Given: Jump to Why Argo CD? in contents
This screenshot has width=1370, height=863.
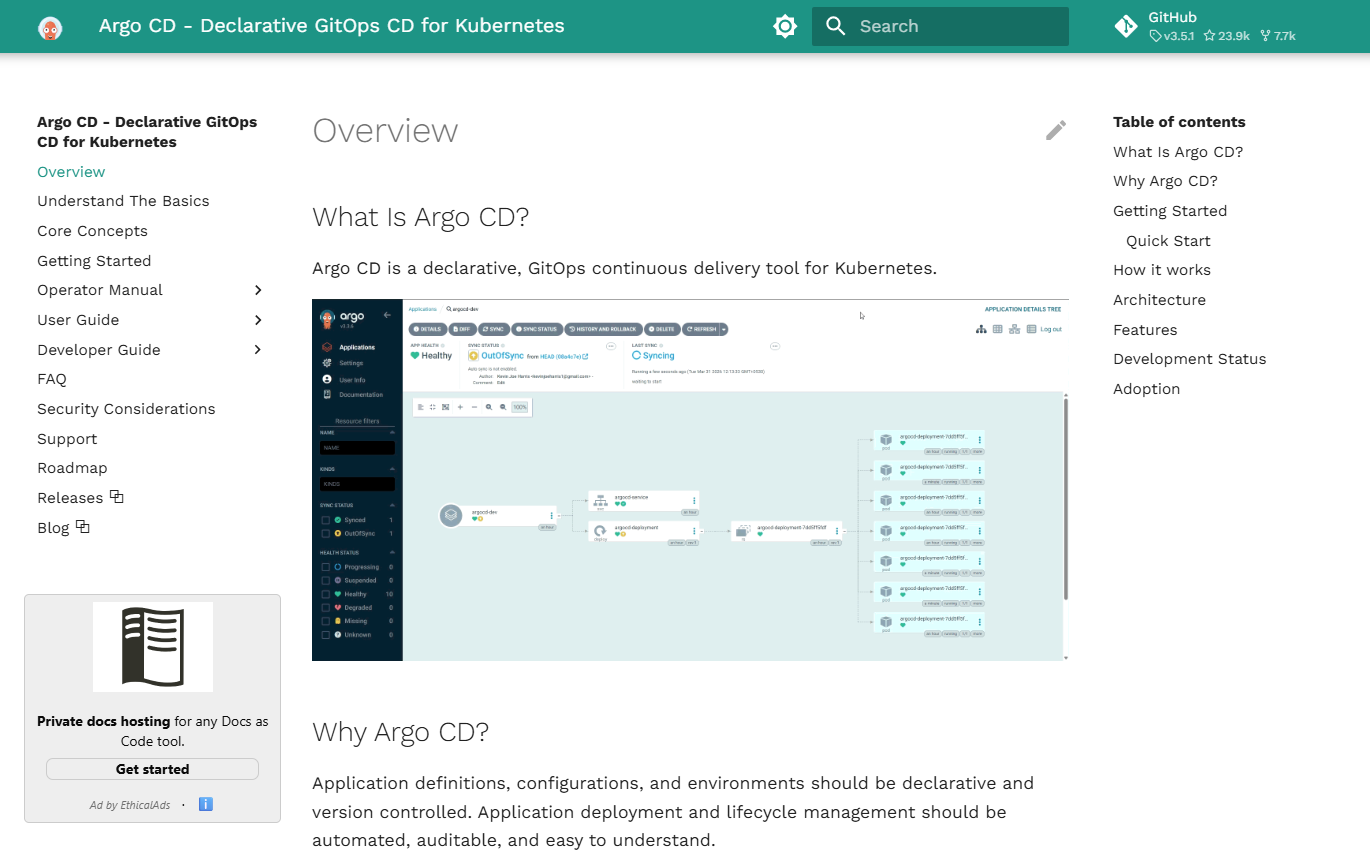Looking at the screenshot, I should coord(1165,181).
